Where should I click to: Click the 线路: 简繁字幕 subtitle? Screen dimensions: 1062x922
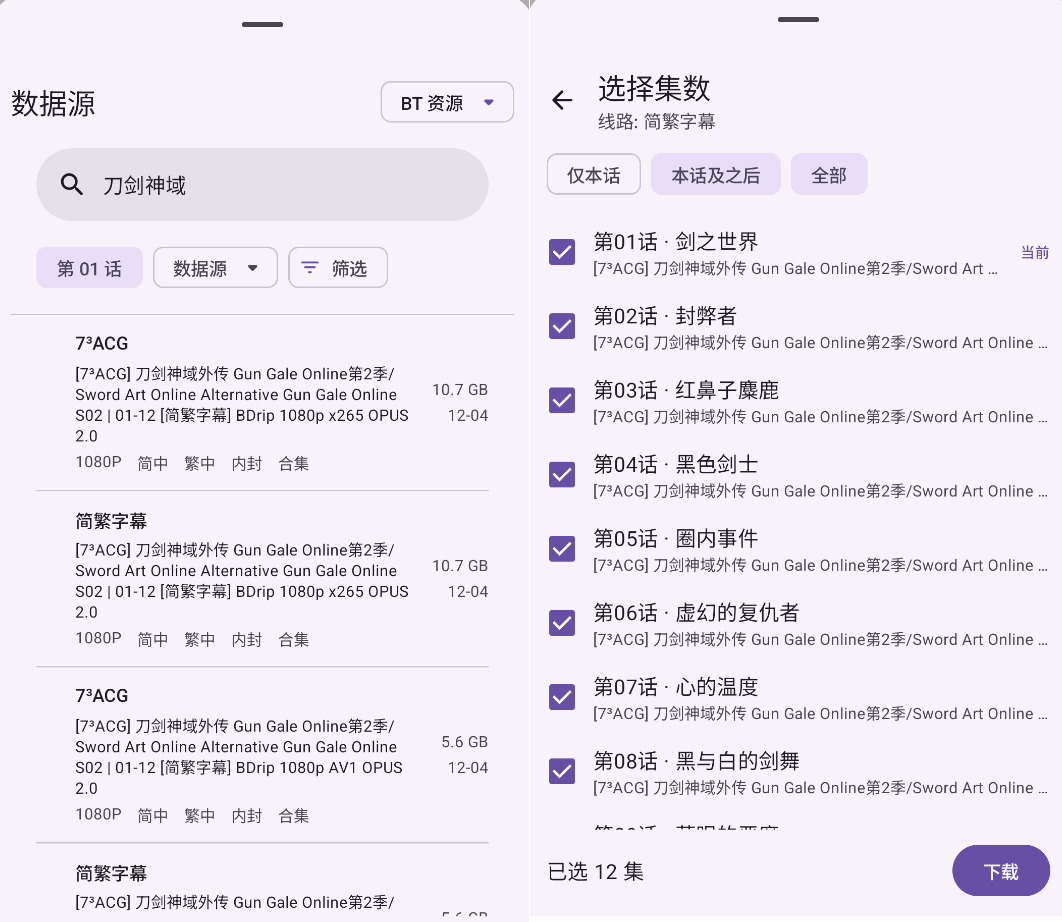(656, 121)
